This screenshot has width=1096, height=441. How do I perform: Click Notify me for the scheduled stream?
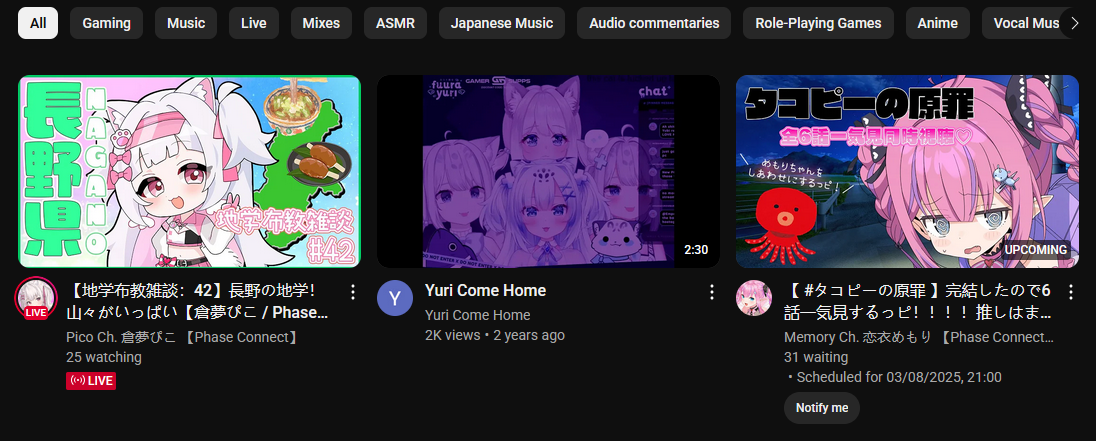coord(821,408)
